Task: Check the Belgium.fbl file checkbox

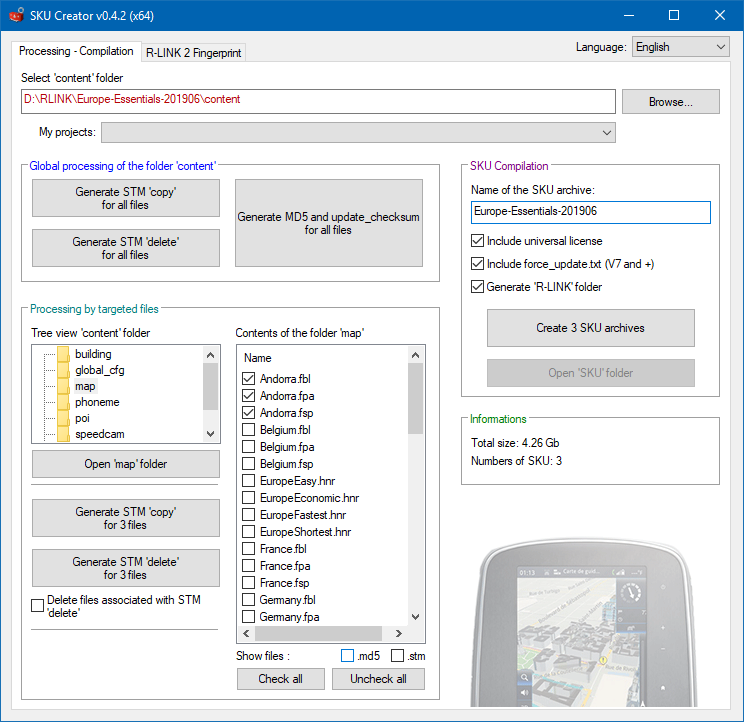Action: click(248, 430)
